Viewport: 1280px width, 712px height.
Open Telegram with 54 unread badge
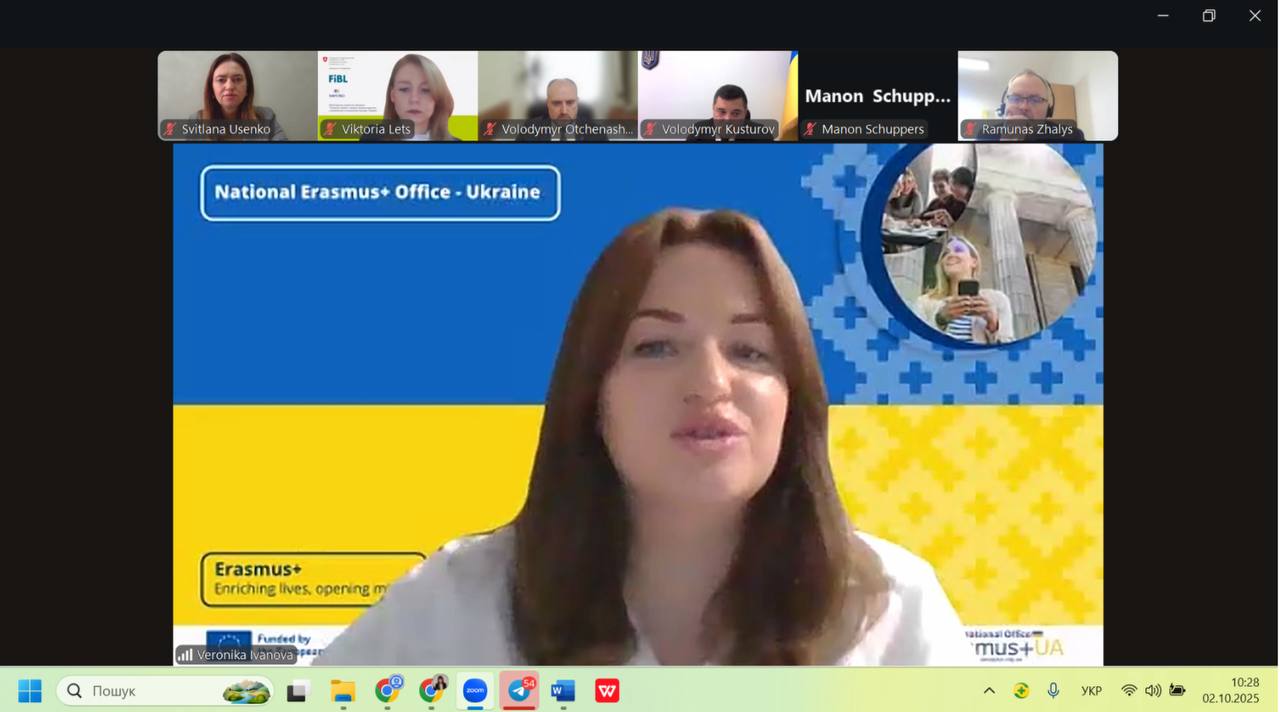(x=520, y=691)
